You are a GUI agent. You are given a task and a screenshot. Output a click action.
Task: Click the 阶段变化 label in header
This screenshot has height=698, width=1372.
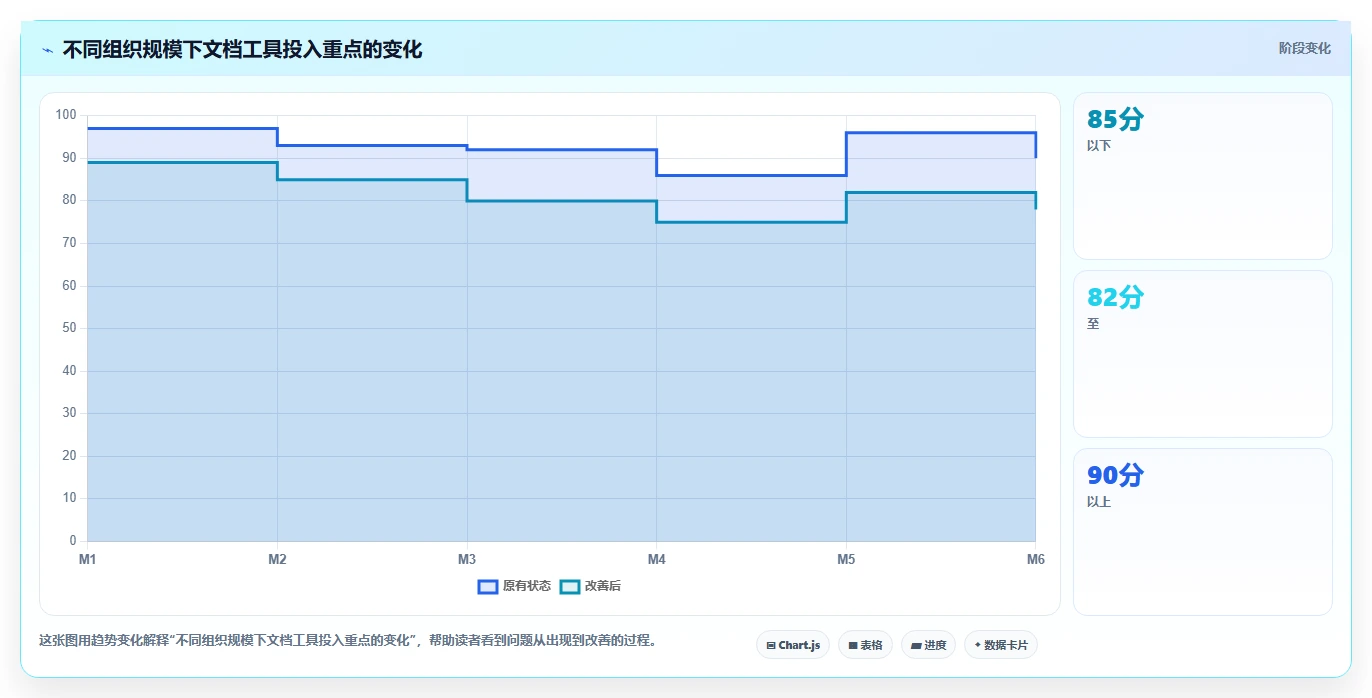point(1305,48)
